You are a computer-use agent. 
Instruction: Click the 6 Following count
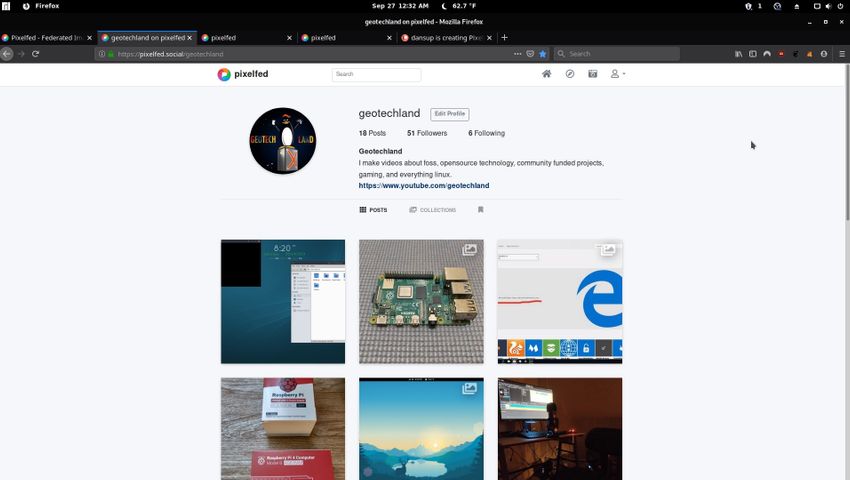(486, 133)
